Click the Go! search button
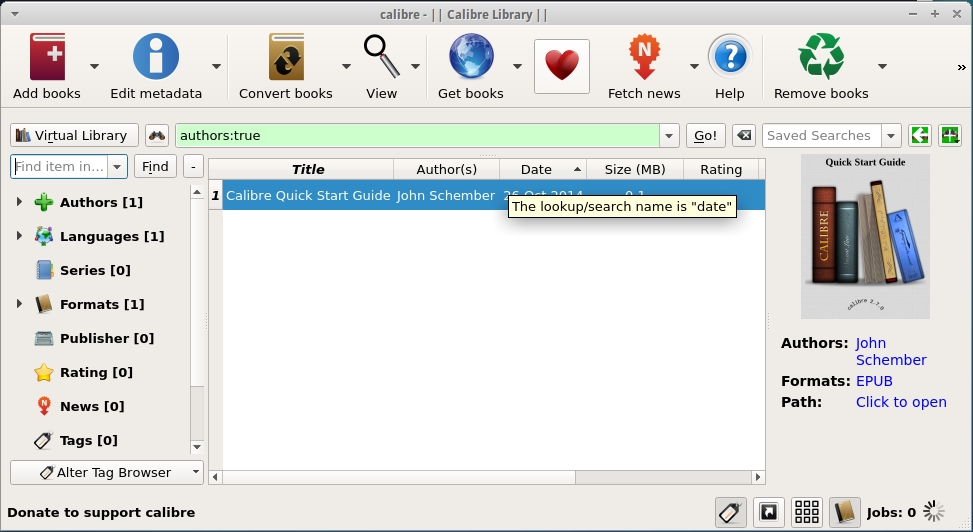Screen dimensions: 973x532 click(706, 135)
